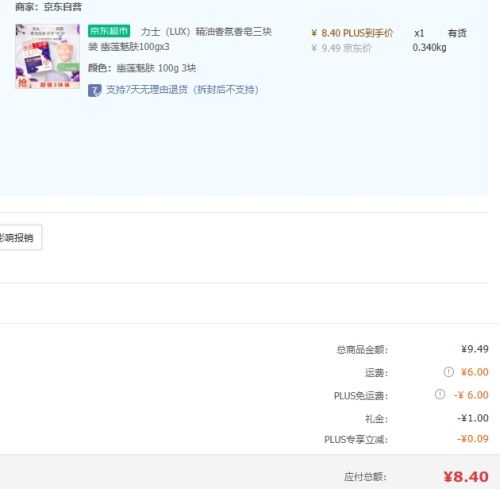
Task: Click the x1 quantity indicator
Action: pyautogui.click(x=419, y=33)
